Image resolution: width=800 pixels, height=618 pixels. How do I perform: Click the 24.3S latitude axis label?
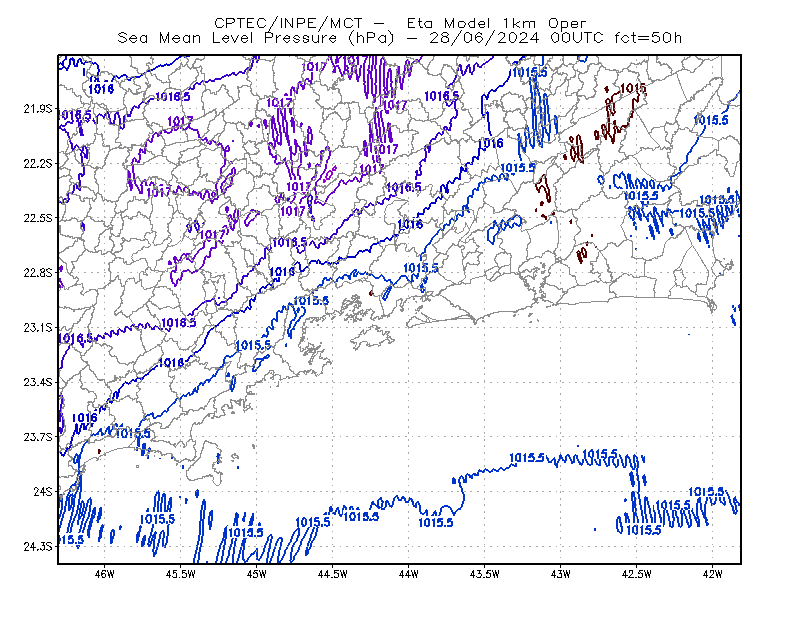pyautogui.click(x=38, y=546)
